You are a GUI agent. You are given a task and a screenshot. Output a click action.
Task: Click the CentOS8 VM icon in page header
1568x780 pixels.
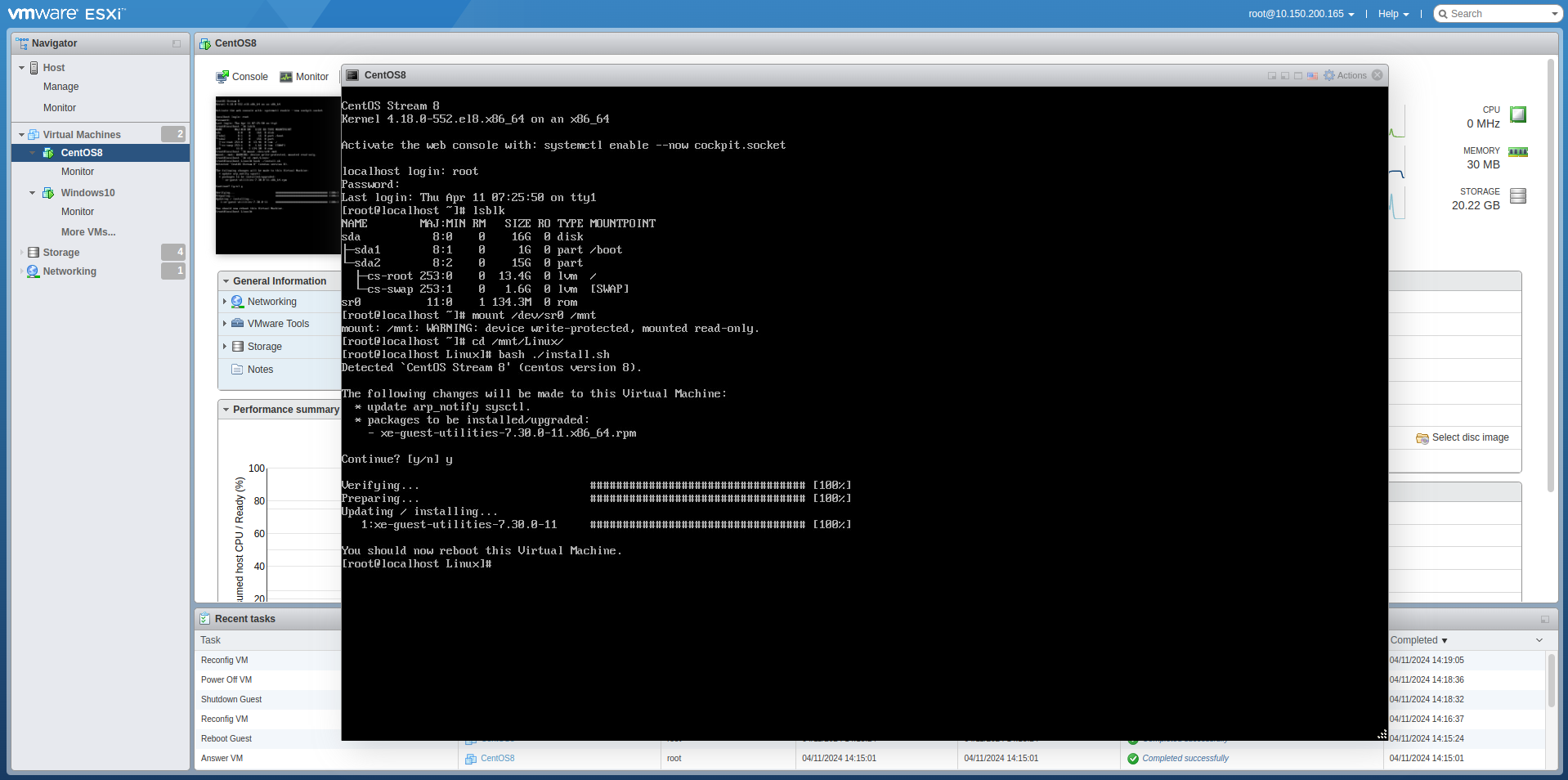click(x=205, y=43)
